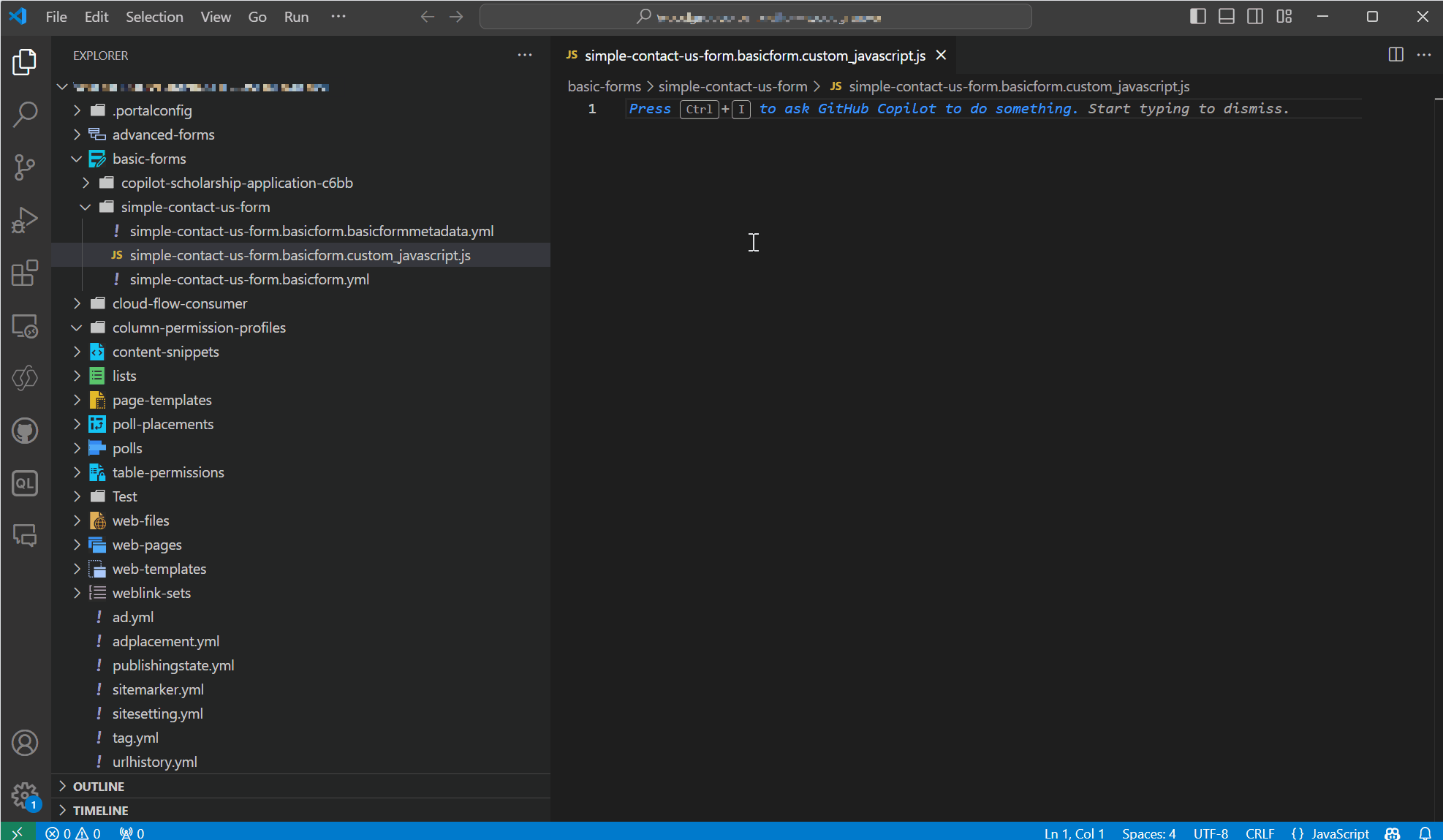Open the Extensions view
Screen dimensions: 1443x840
(x=25, y=273)
